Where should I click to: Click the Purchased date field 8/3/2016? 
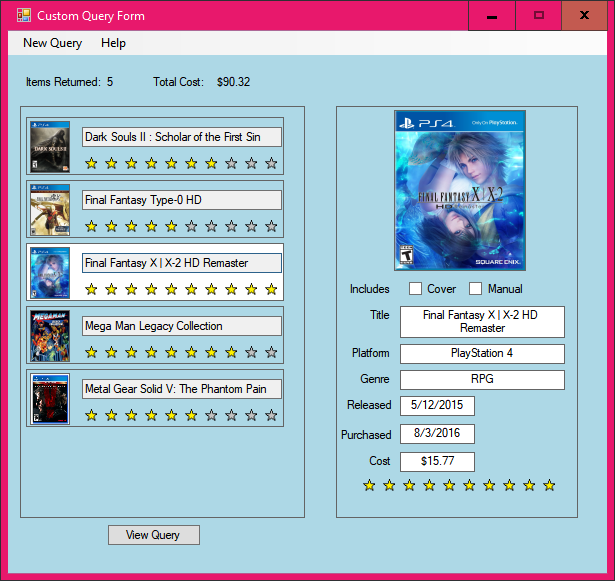point(437,434)
